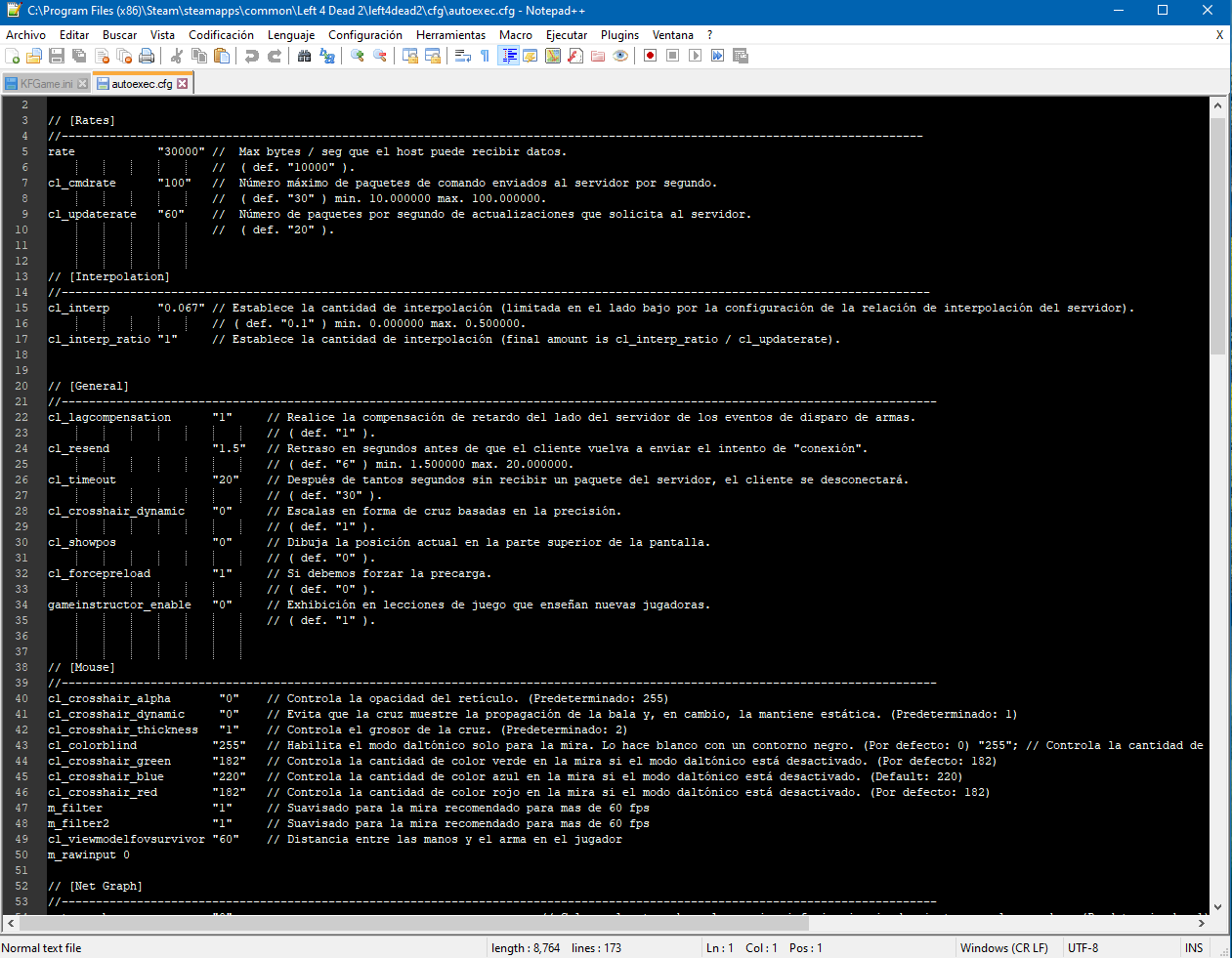Image resolution: width=1232 pixels, height=958 pixels.
Task: Close document via menu bar X
Action: (x=1219, y=34)
